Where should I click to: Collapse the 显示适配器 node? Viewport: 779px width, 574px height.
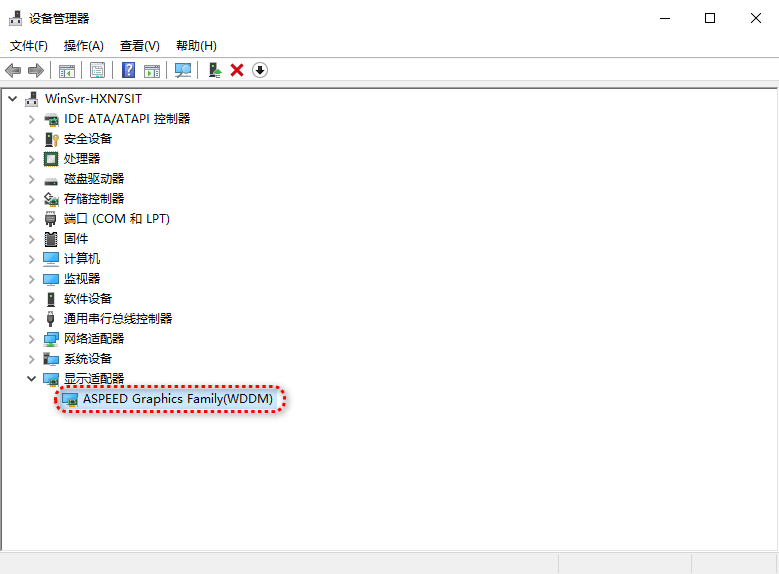coord(31,379)
